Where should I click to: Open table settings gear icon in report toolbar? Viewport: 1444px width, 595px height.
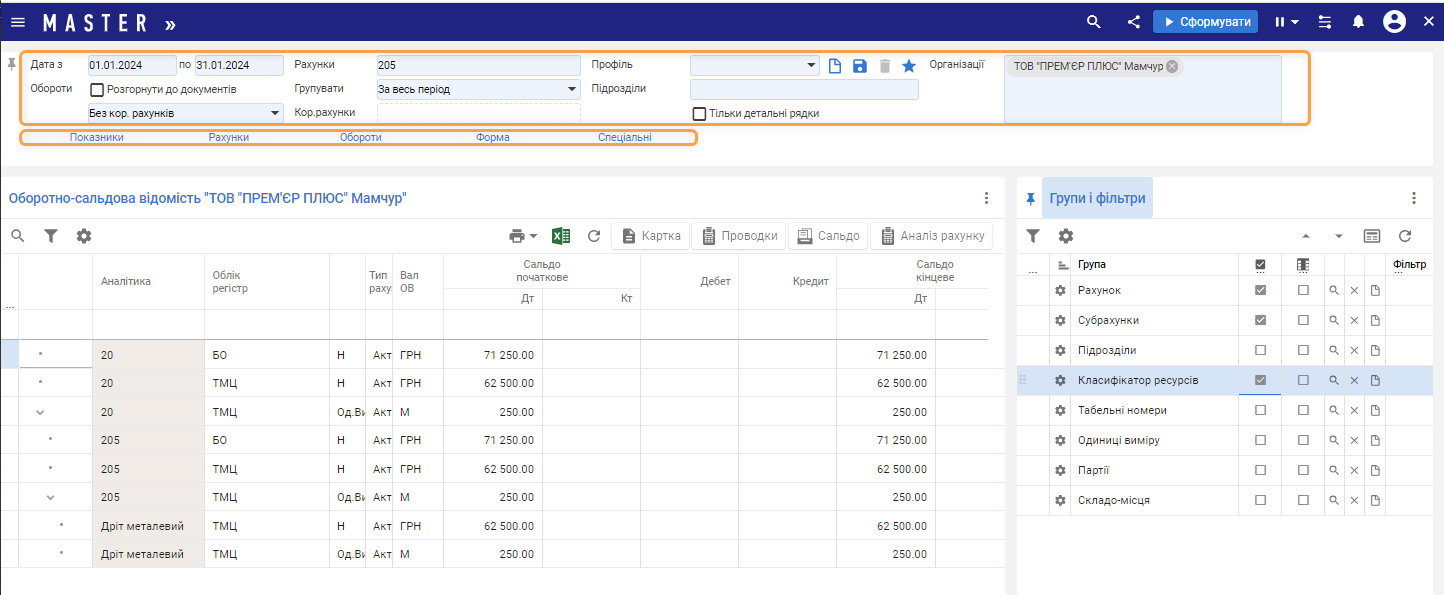(x=84, y=236)
